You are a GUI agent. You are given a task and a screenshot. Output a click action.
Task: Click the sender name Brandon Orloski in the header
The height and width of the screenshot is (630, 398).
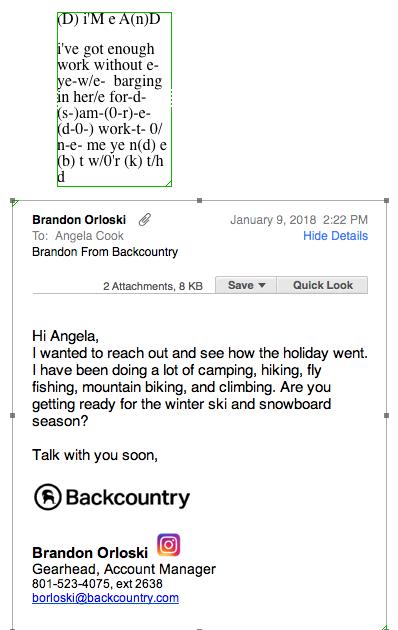click(x=79, y=220)
